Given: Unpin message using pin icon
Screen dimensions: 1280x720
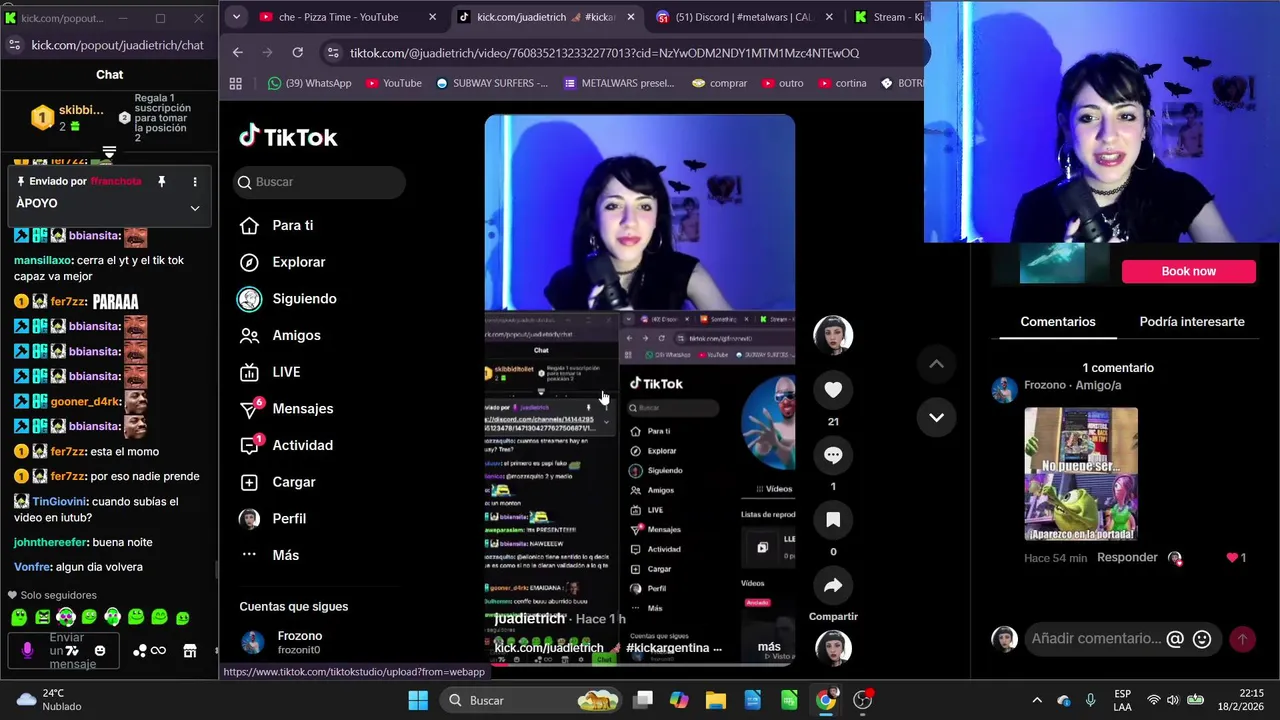Looking at the screenshot, I should pyautogui.click(x=161, y=181).
